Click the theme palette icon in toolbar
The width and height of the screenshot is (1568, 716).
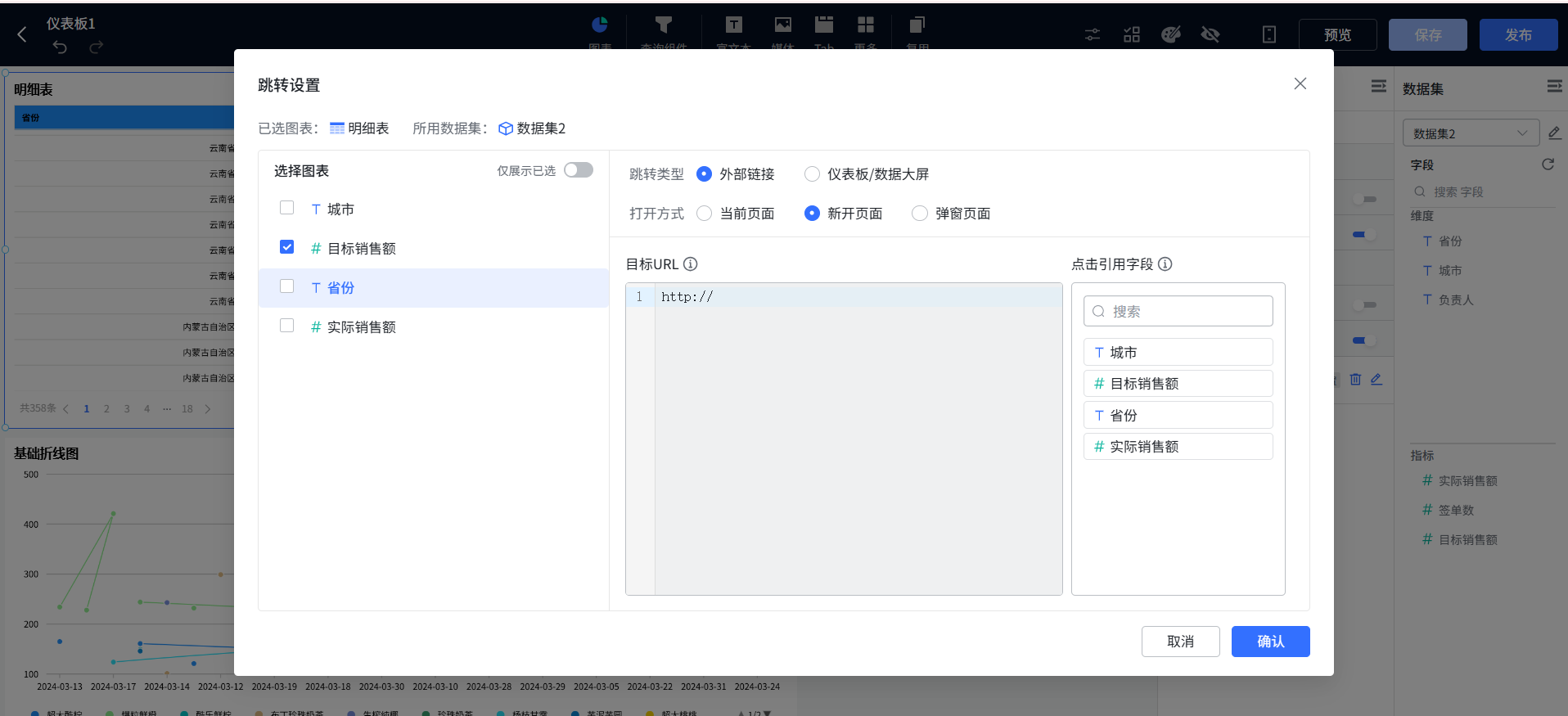tap(1171, 34)
